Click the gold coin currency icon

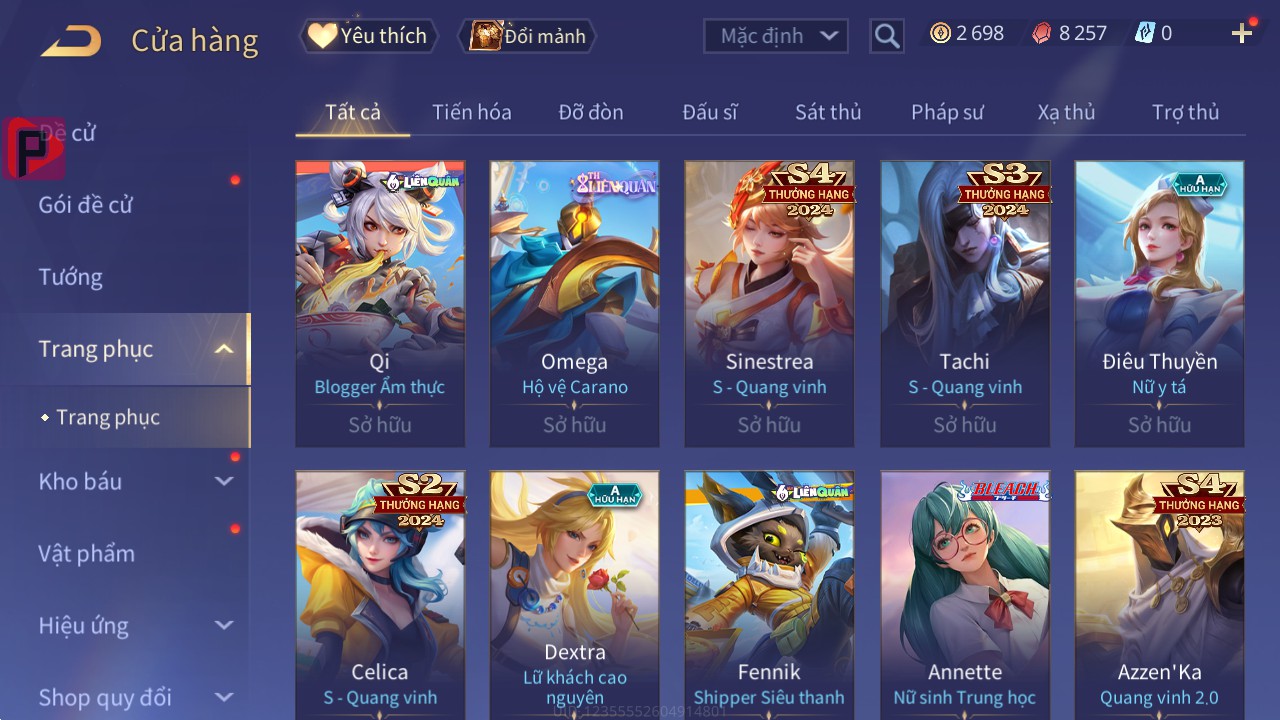(x=940, y=33)
